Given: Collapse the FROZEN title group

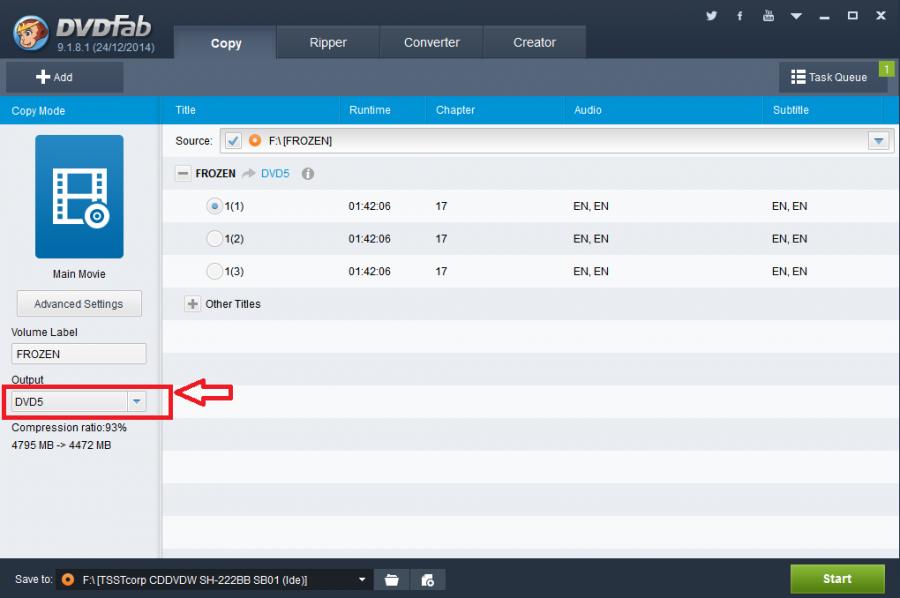Looking at the screenshot, I should click(x=183, y=173).
